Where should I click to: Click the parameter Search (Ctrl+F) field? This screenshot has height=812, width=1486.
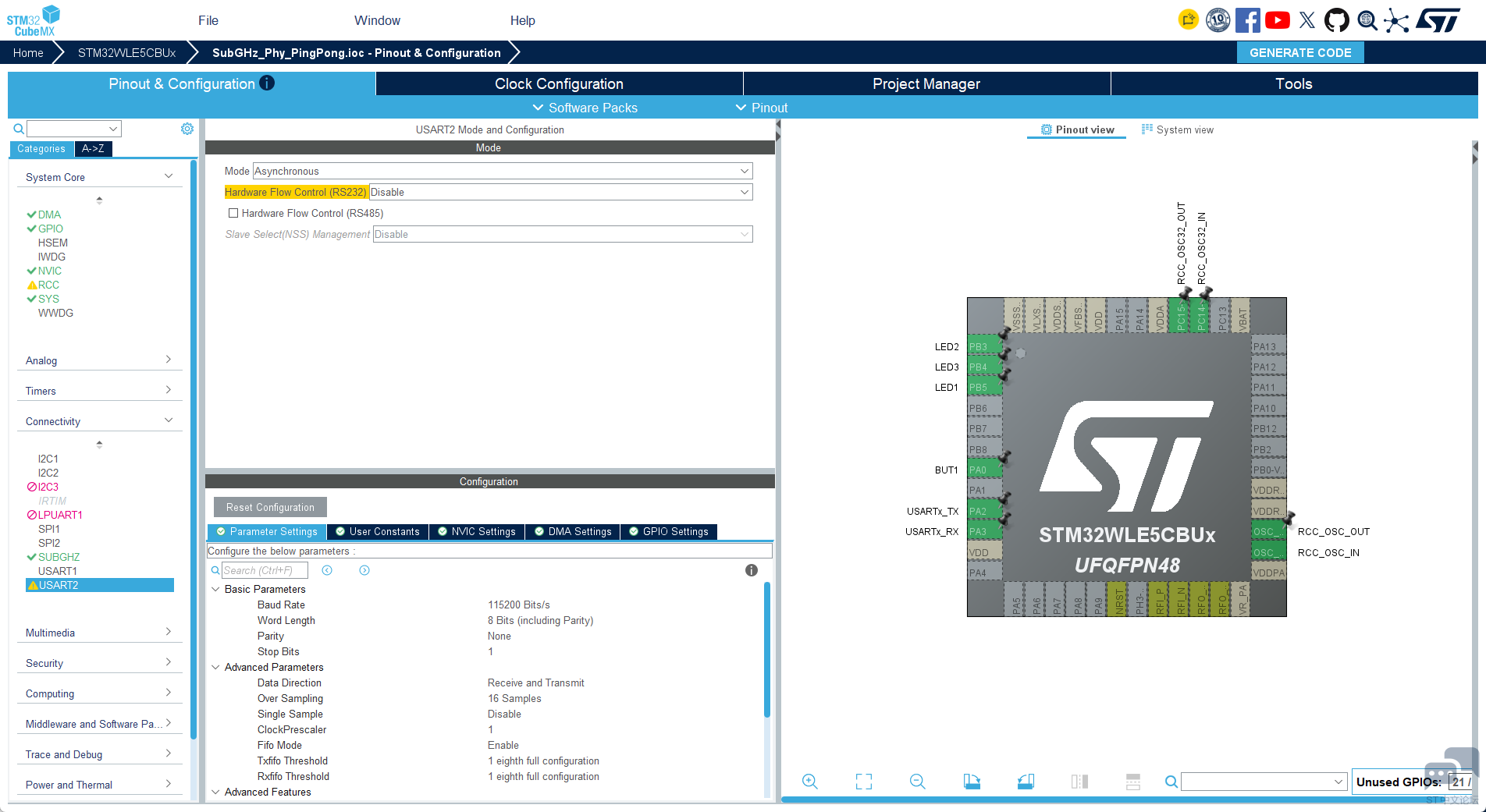[265, 570]
